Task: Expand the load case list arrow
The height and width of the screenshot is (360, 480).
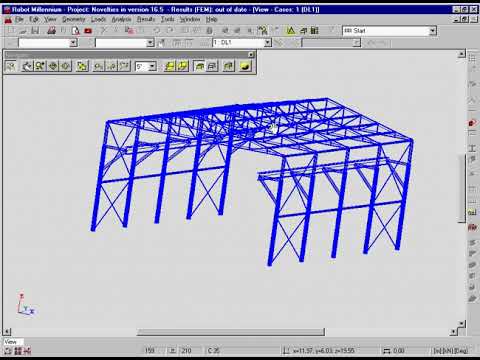Action: tap(268, 43)
